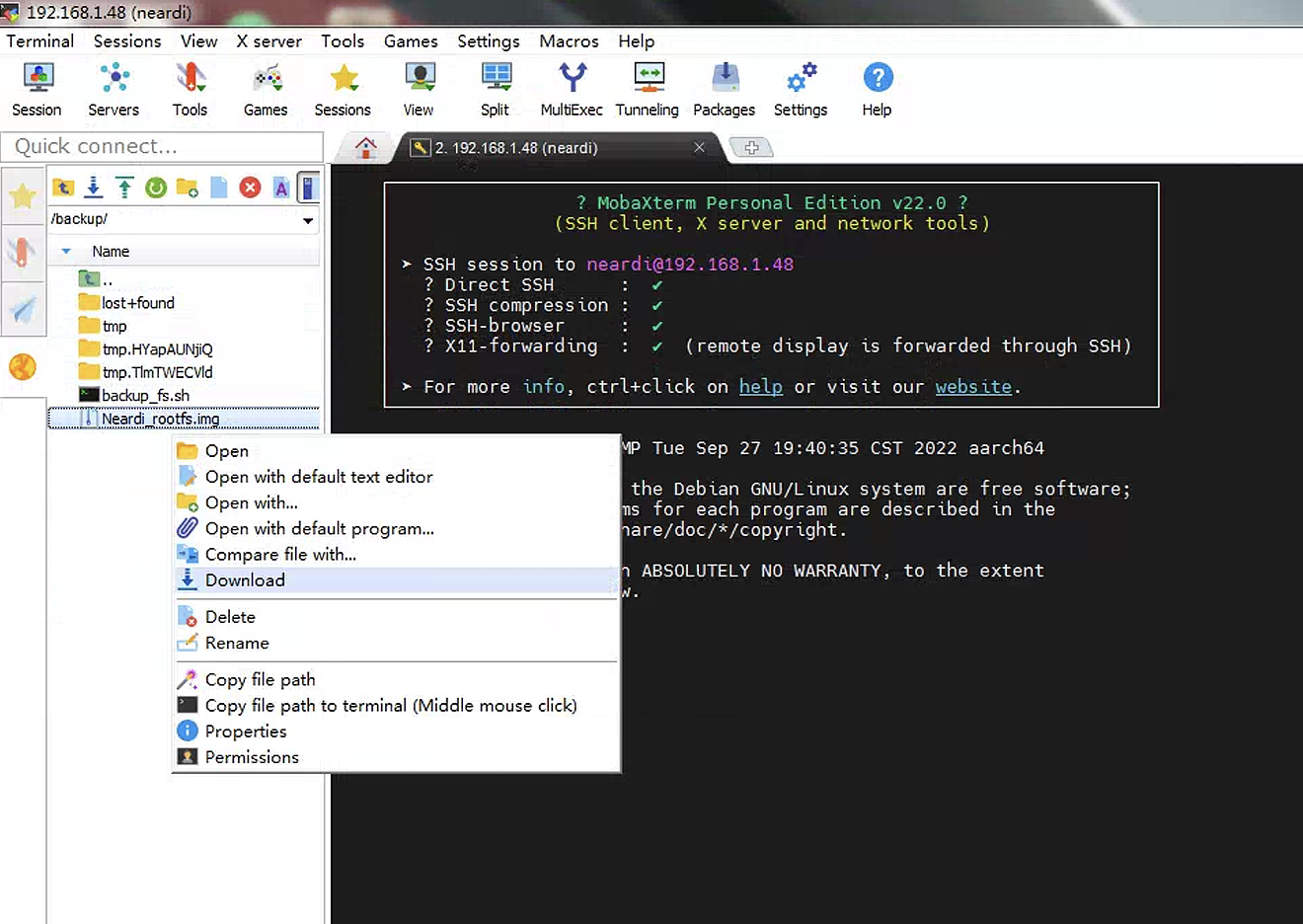Choose Open with... in context menu
This screenshot has width=1303, height=924.
[x=396, y=502]
